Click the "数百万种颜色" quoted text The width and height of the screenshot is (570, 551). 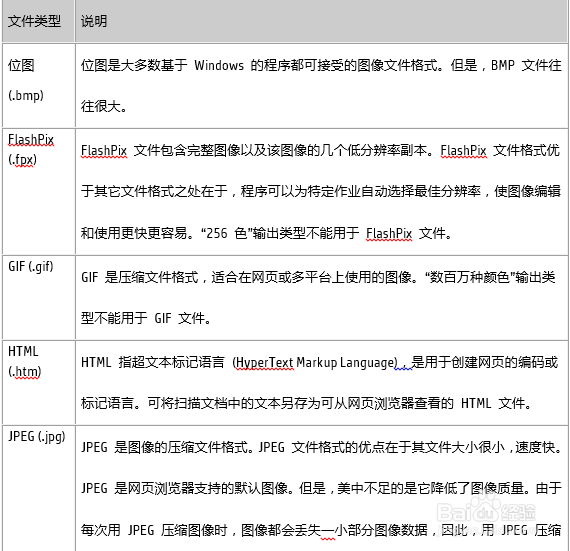[x=470, y=277]
